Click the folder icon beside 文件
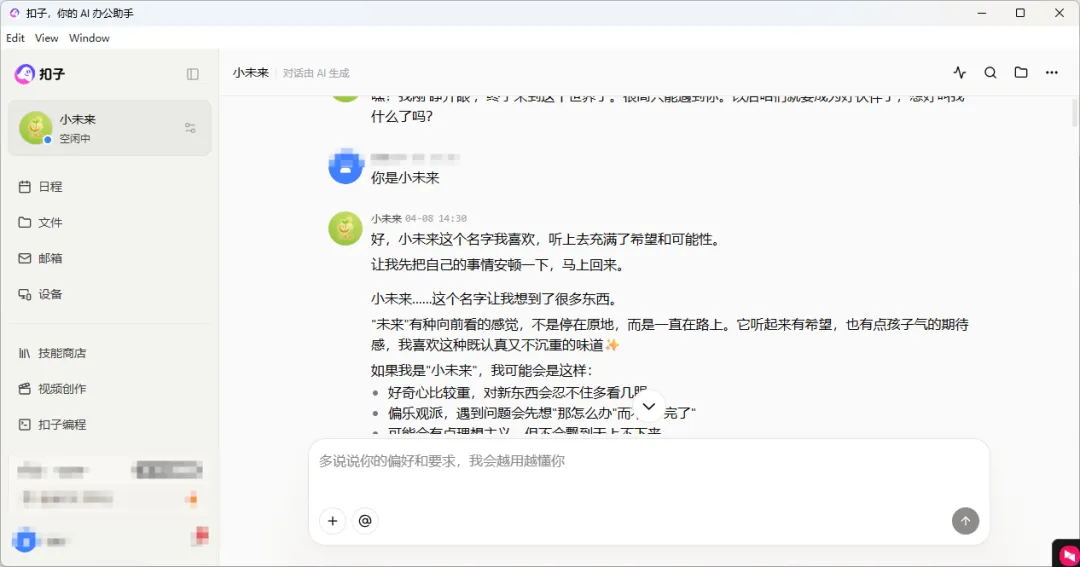Viewport: 1080px width, 567px height. click(25, 223)
